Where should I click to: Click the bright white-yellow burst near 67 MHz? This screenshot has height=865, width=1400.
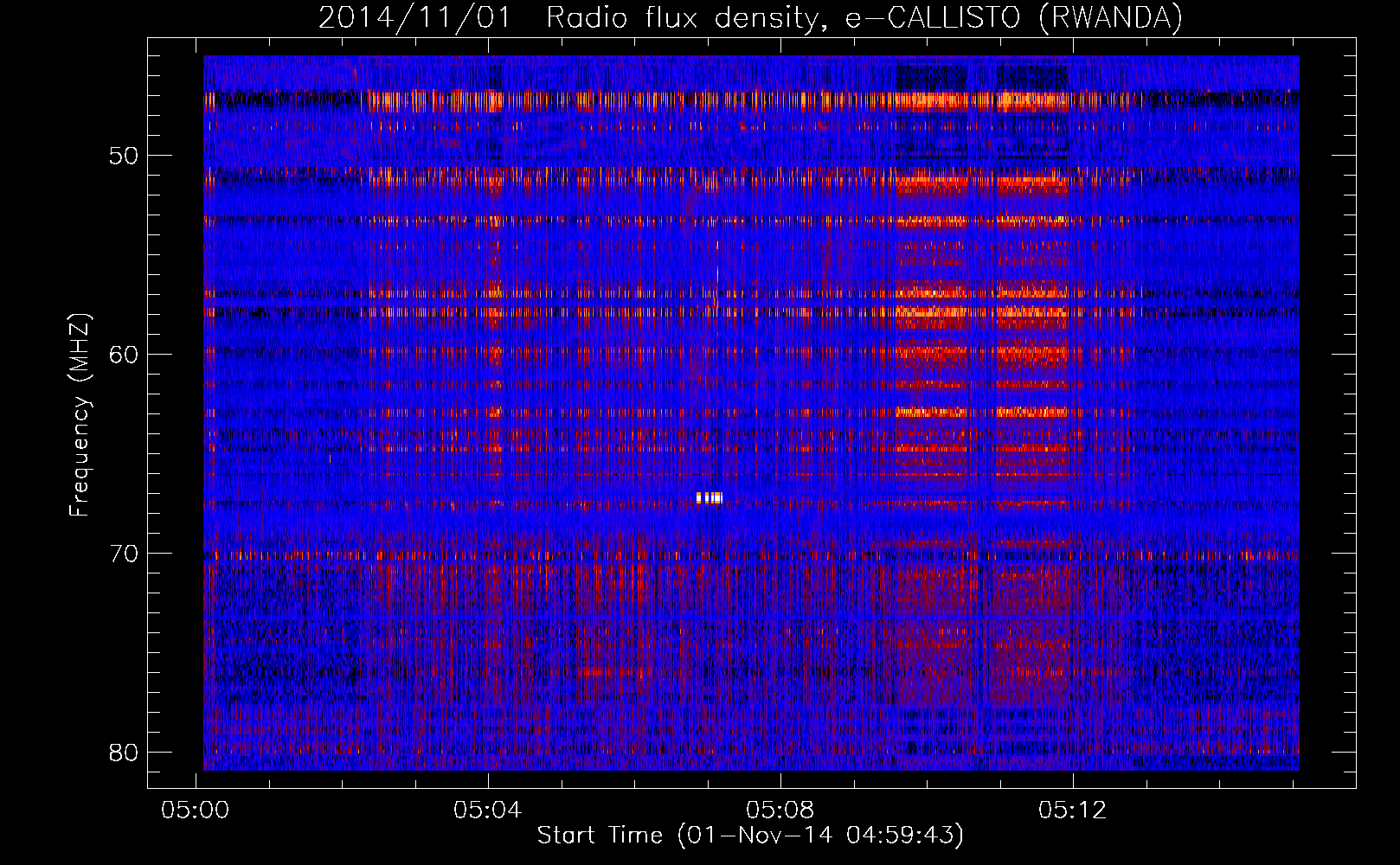tap(710, 497)
